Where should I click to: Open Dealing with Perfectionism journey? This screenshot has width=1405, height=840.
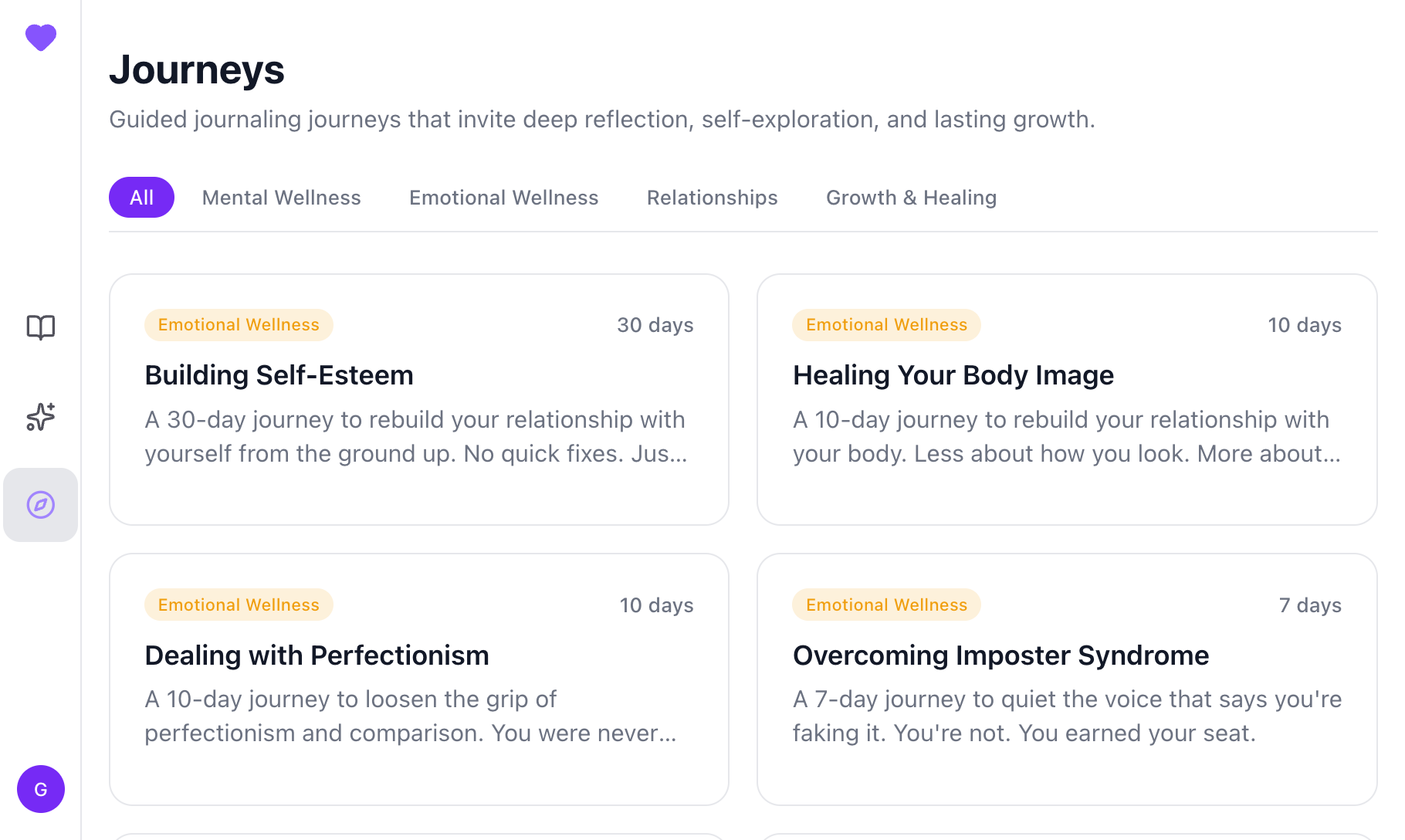317,655
